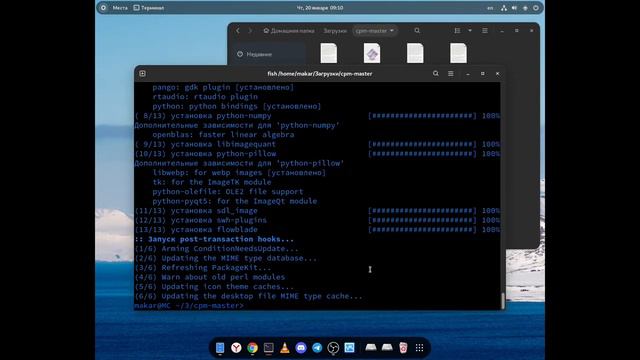This screenshot has width=640, height=360.
Task: Open the volume icon in top bar
Action: pos(514,8)
